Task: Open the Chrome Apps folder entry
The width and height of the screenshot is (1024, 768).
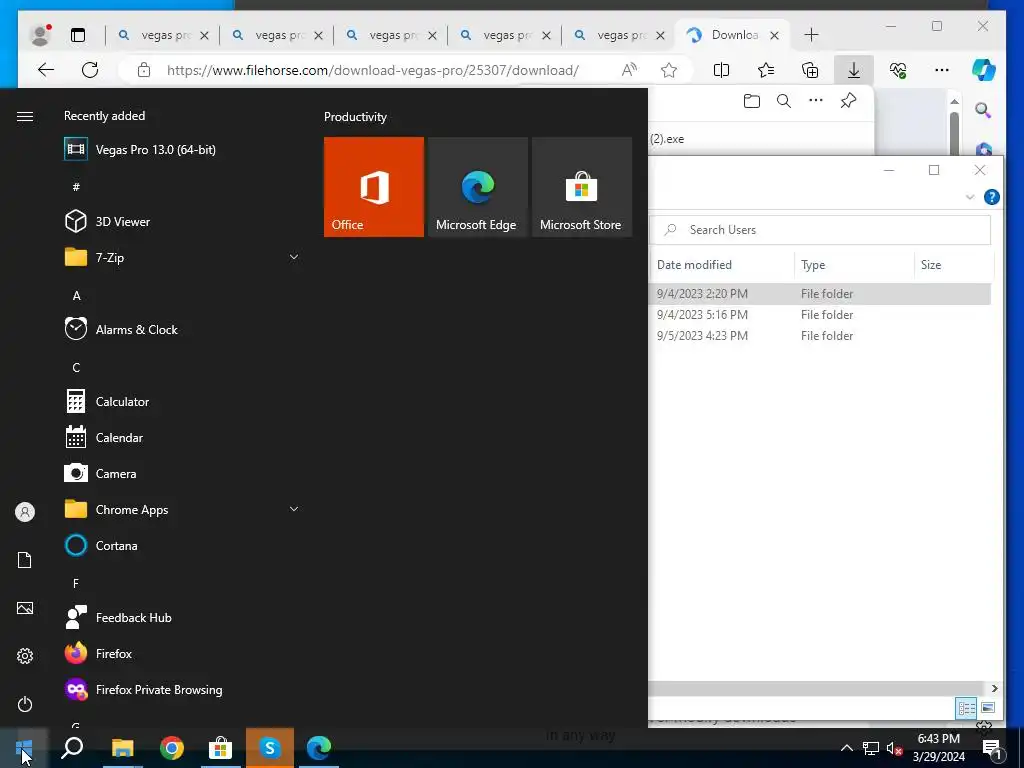Action: [x=180, y=509]
